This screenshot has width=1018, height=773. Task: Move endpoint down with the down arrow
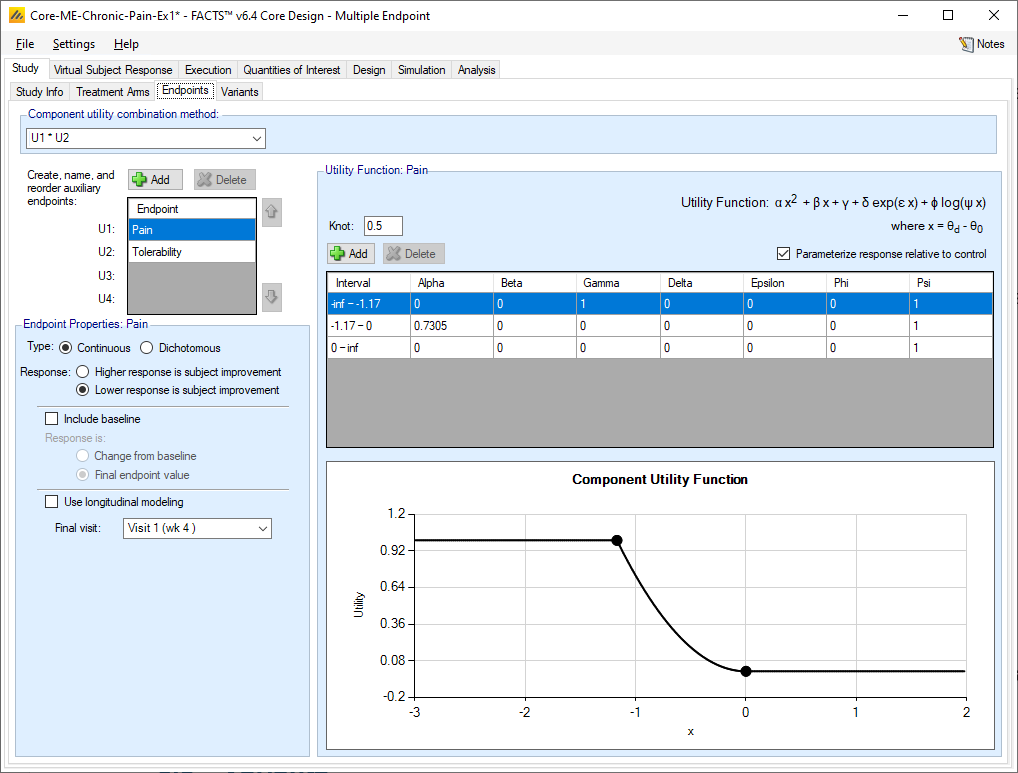[x=271, y=297]
